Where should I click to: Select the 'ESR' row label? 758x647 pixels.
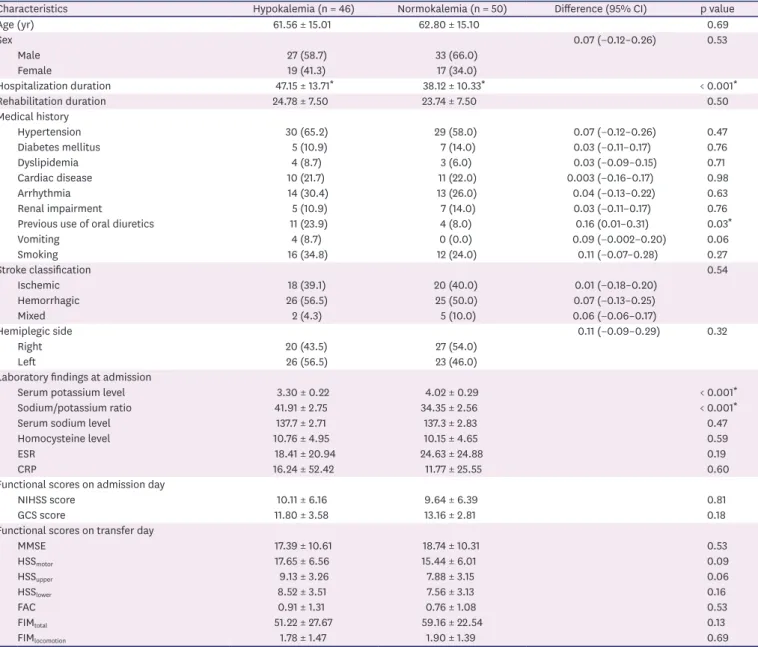tap(26, 454)
